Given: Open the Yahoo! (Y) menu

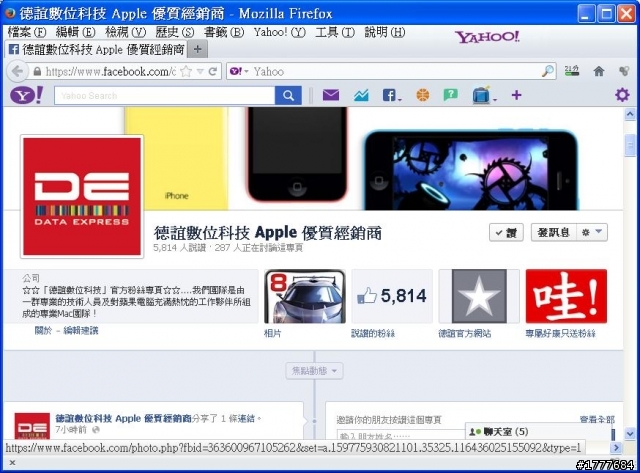Looking at the screenshot, I should 280,32.
